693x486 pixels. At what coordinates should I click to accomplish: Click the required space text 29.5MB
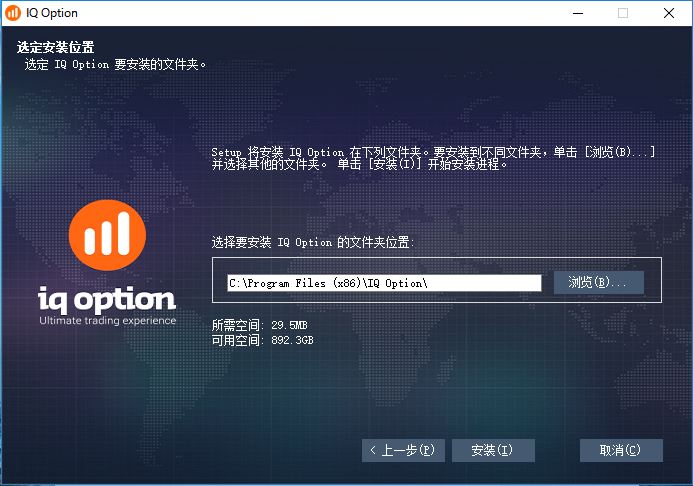coord(289,325)
